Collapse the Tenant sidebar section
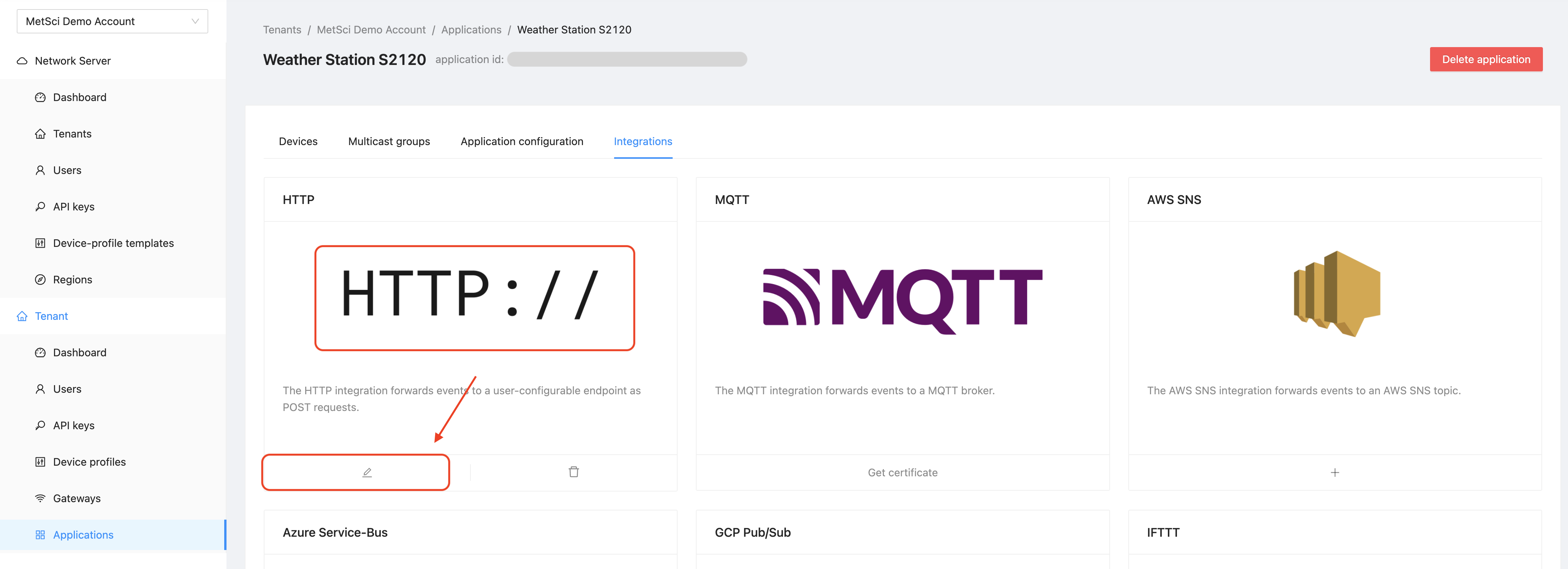Screen dimensions: 1568x569 (x=51, y=316)
